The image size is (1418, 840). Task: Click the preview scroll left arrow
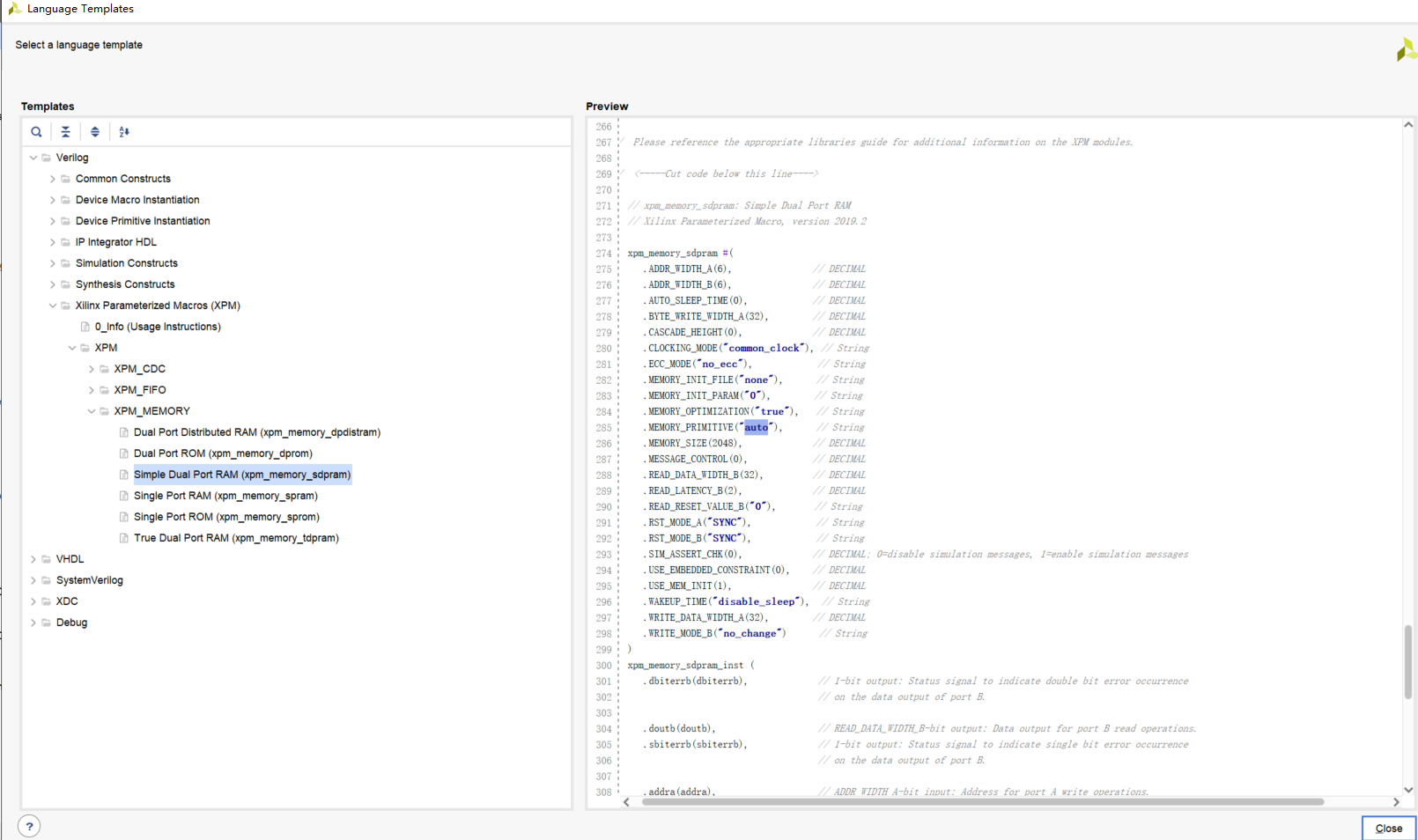[x=626, y=802]
